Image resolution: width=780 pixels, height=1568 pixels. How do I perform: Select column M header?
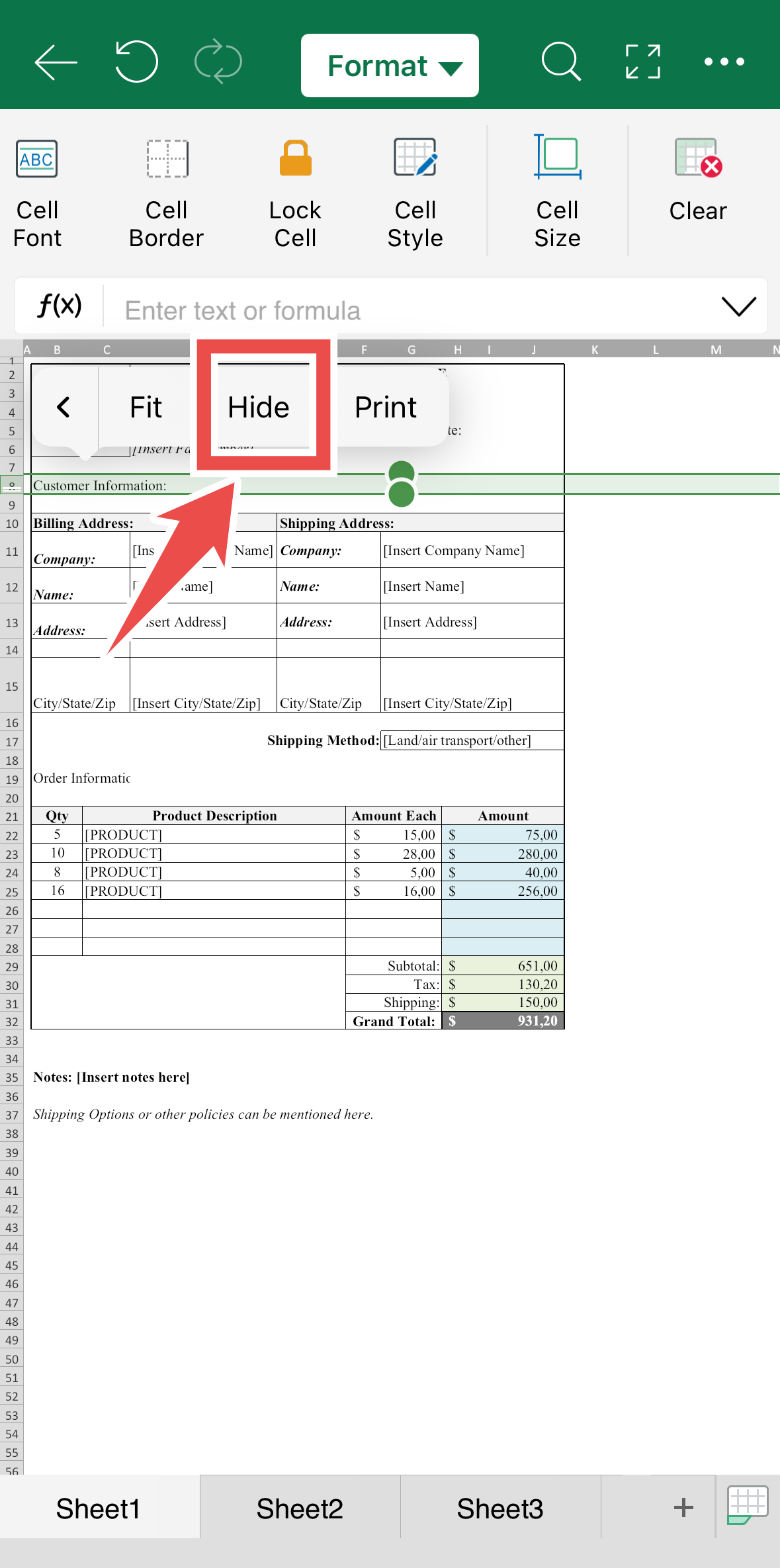pos(716,349)
